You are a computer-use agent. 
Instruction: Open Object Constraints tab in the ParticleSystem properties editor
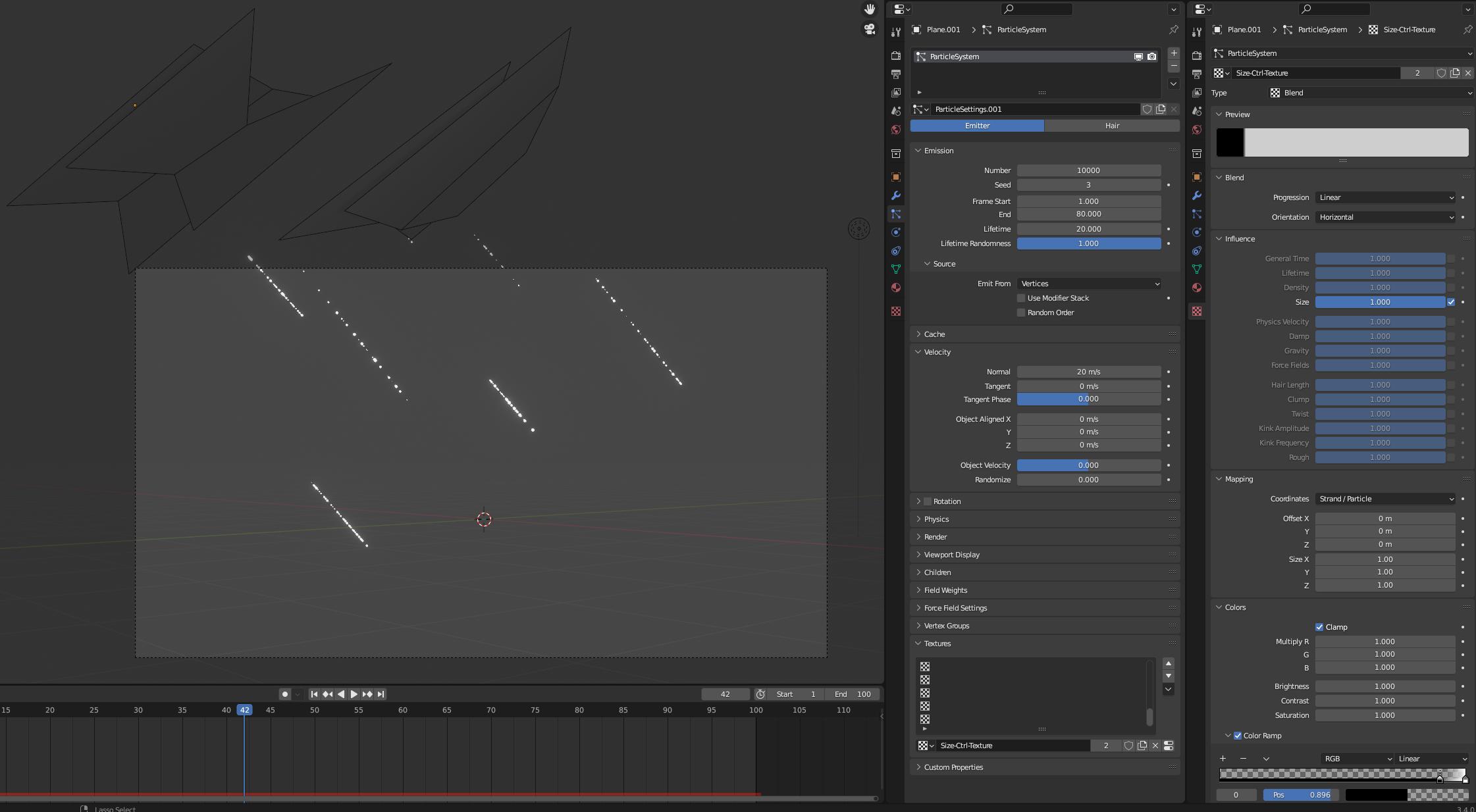[895, 251]
